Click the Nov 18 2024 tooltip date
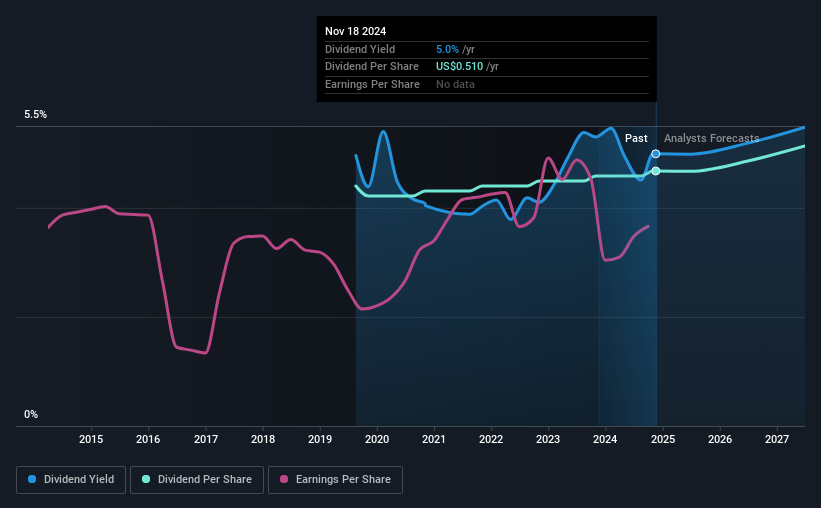This screenshot has width=821, height=508. (356, 31)
